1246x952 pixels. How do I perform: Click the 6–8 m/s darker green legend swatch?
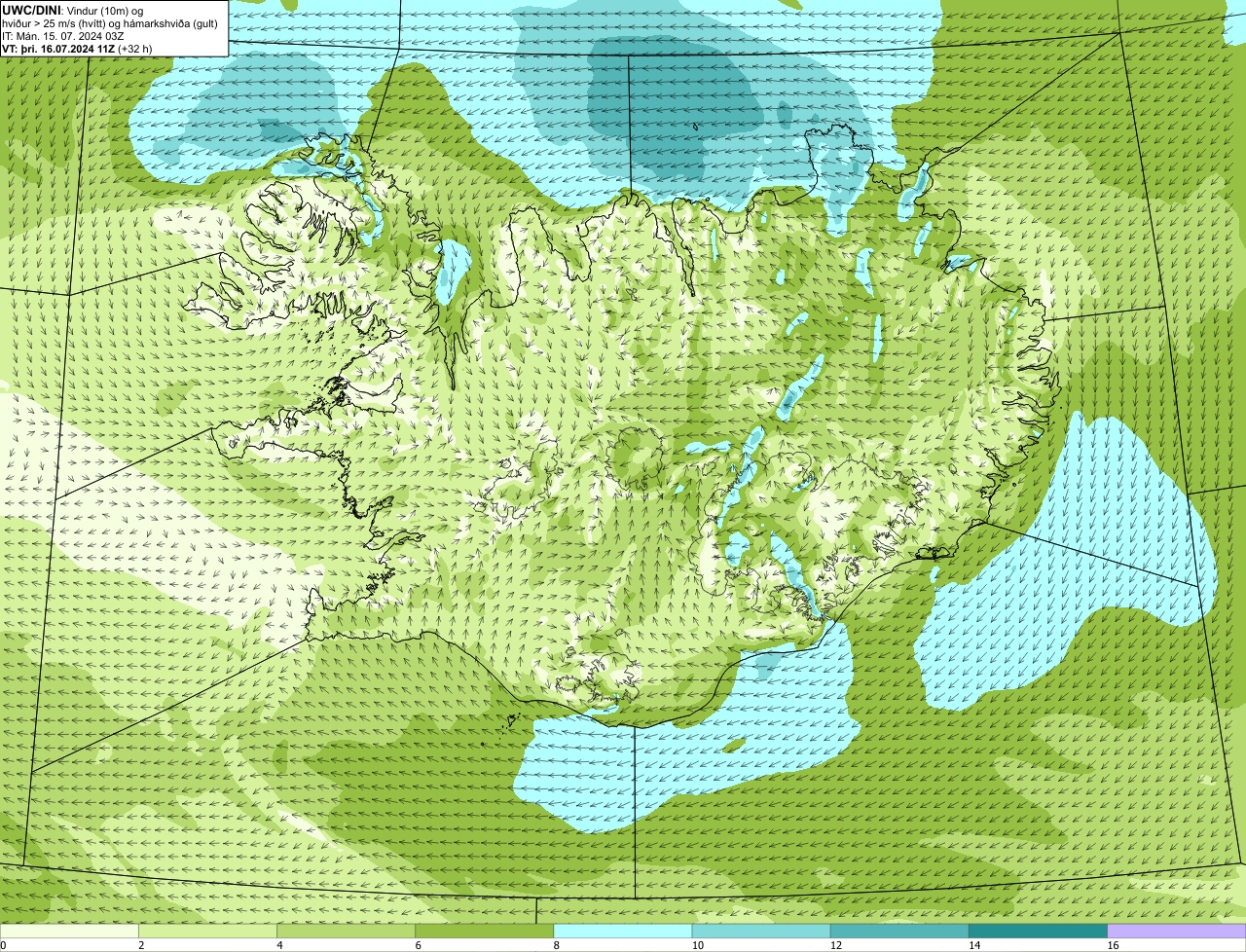click(485, 931)
